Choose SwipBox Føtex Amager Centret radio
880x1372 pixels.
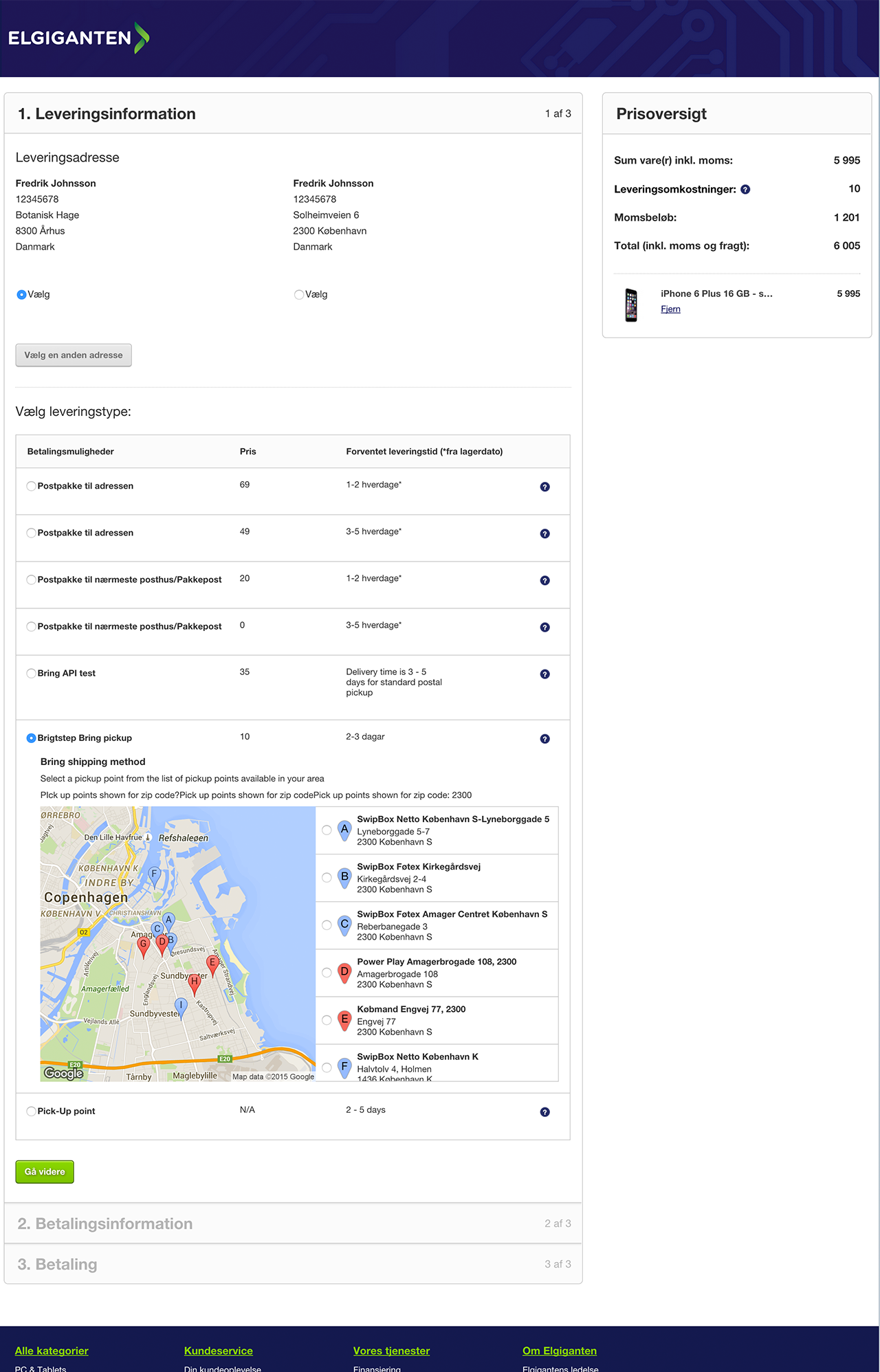point(327,925)
